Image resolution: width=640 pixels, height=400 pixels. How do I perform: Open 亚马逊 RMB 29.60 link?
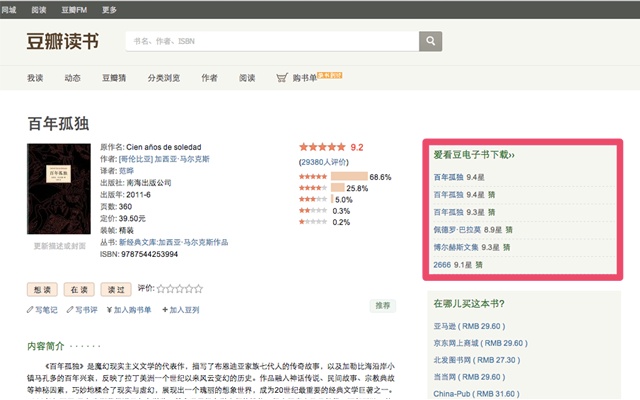coord(469,326)
